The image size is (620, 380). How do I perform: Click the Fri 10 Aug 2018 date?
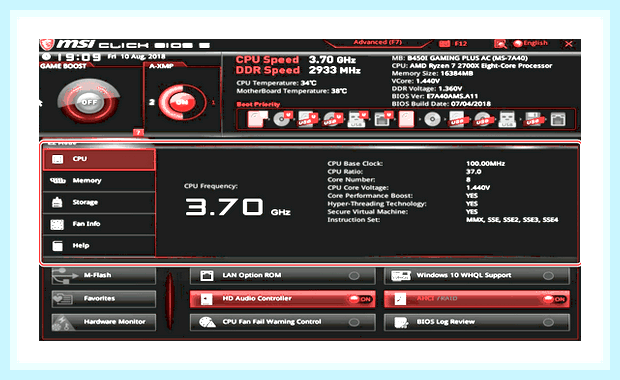tap(136, 57)
